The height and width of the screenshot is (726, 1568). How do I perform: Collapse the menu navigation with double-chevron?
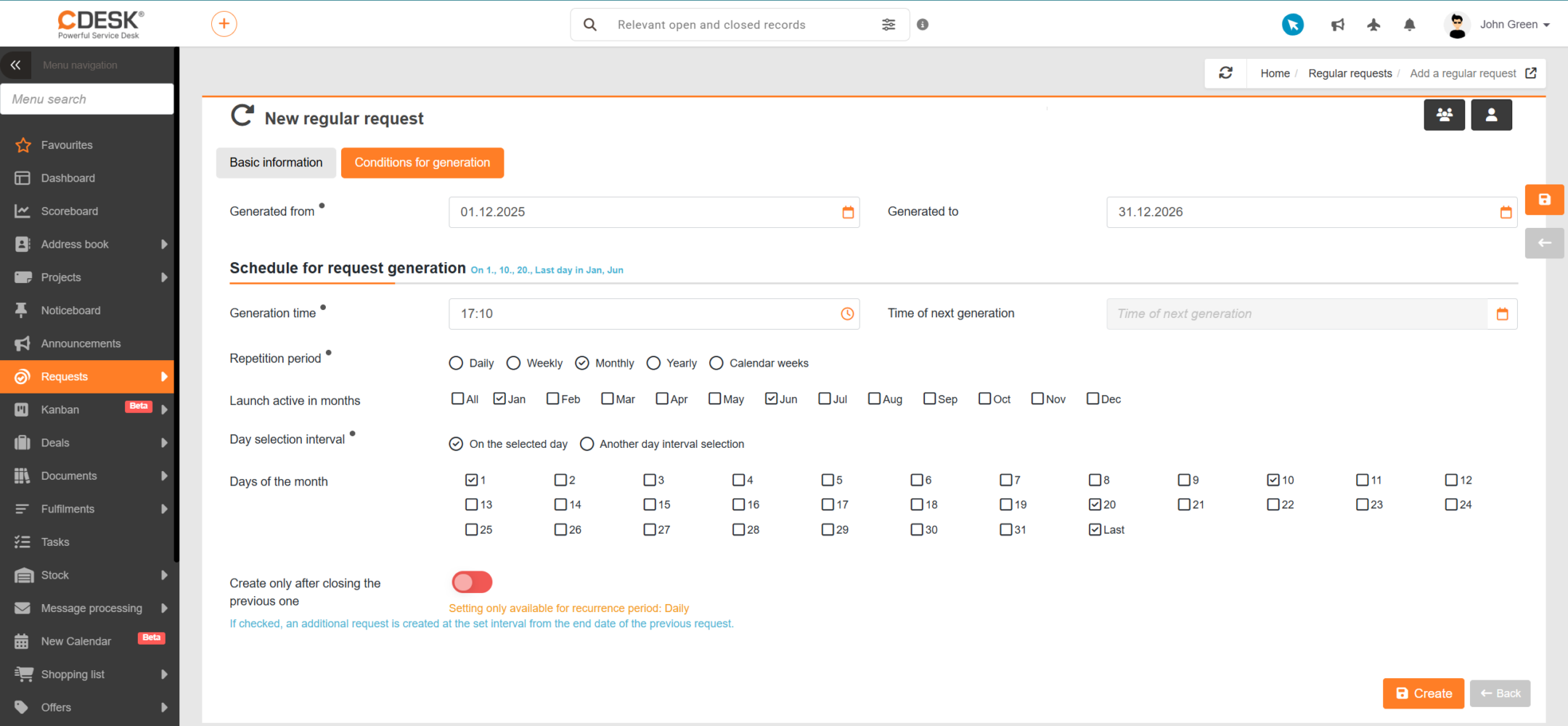tap(16, 65)
